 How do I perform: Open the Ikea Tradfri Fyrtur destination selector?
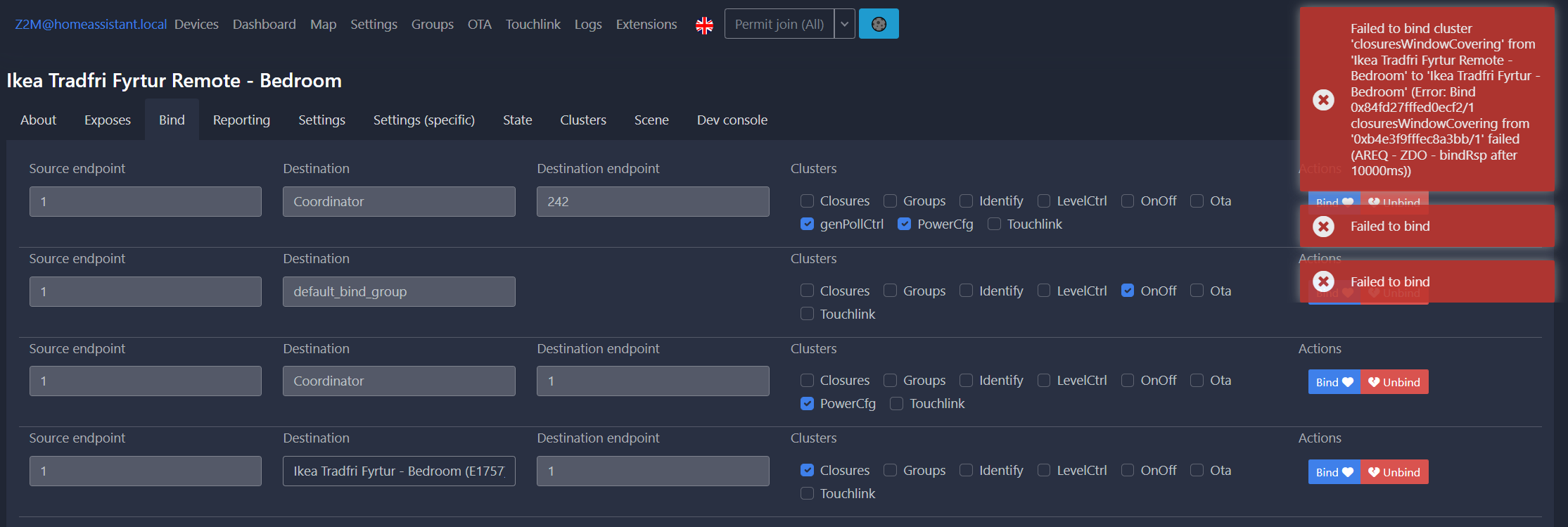click(399, 471)
